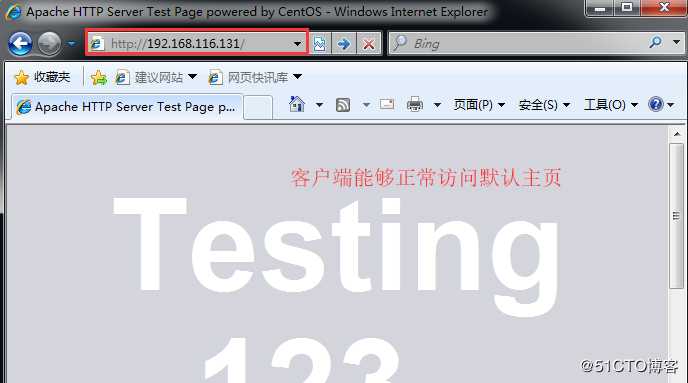Open the 收藏夹 favorites button
The height and width of the screenshot is (383, 688).
click(x=42, y=78)
